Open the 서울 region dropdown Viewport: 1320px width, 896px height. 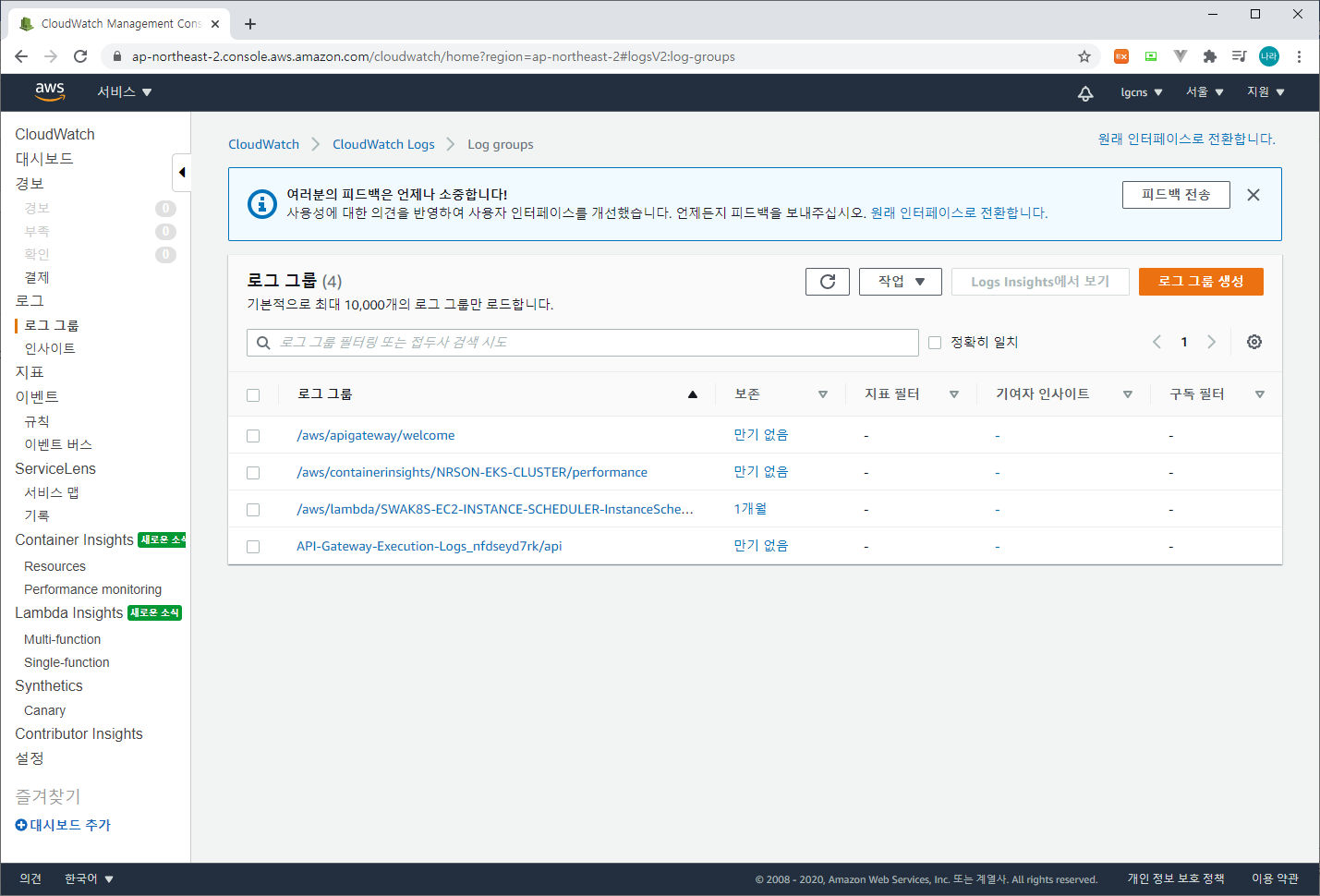1205,92
